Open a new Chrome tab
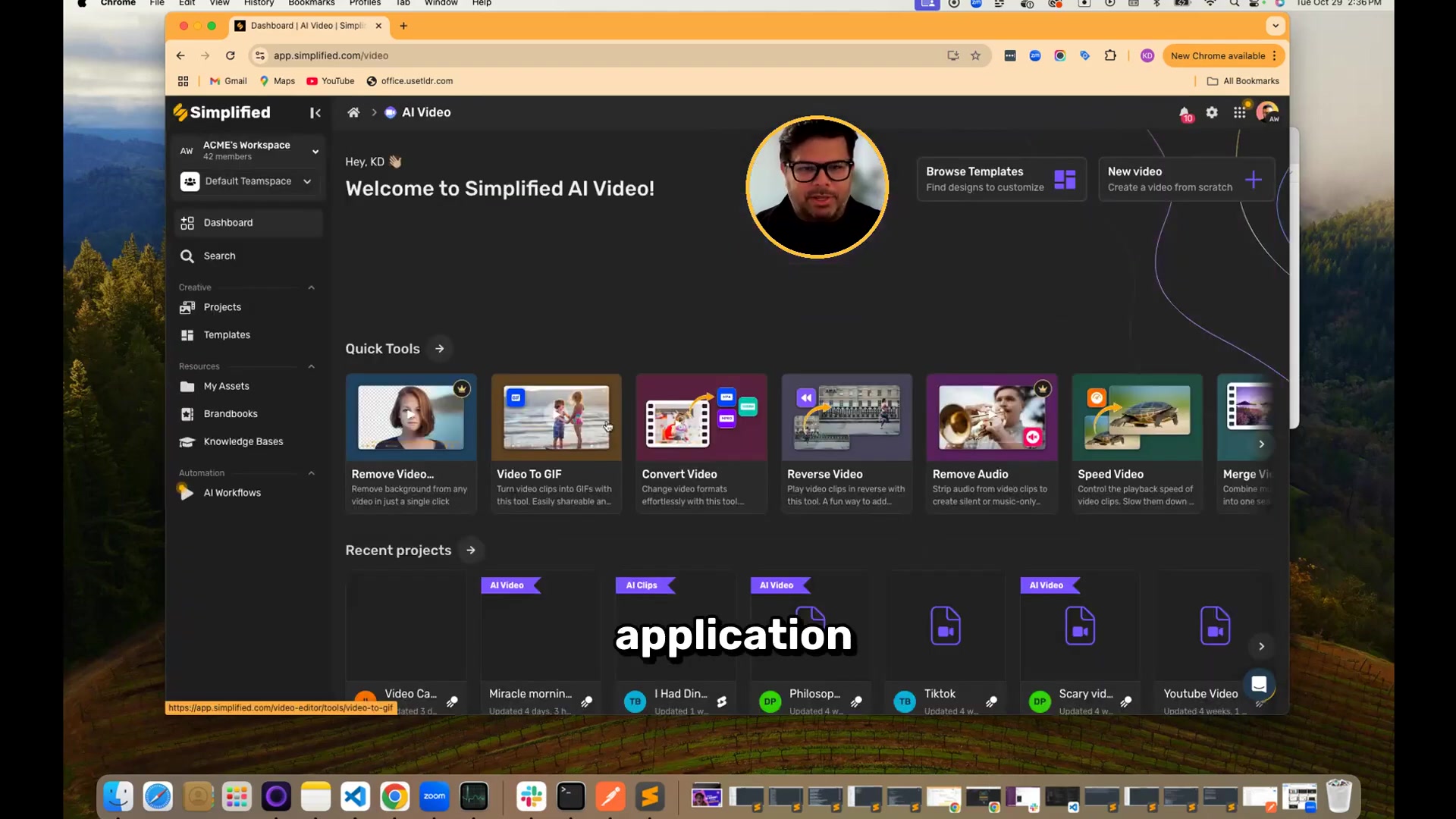This screenshot has height=819, width=1456. click(x=403, y=26)
